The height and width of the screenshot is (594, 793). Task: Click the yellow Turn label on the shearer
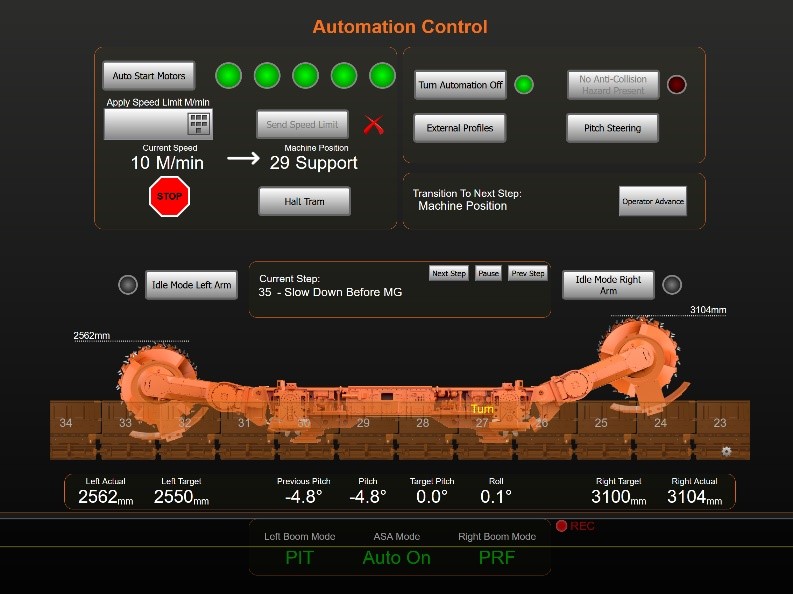[482, 408]
